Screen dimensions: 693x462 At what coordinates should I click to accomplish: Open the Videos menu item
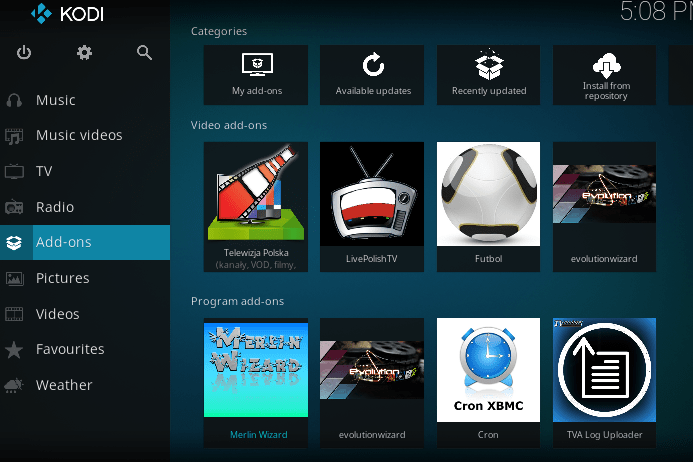coord(85,314)
